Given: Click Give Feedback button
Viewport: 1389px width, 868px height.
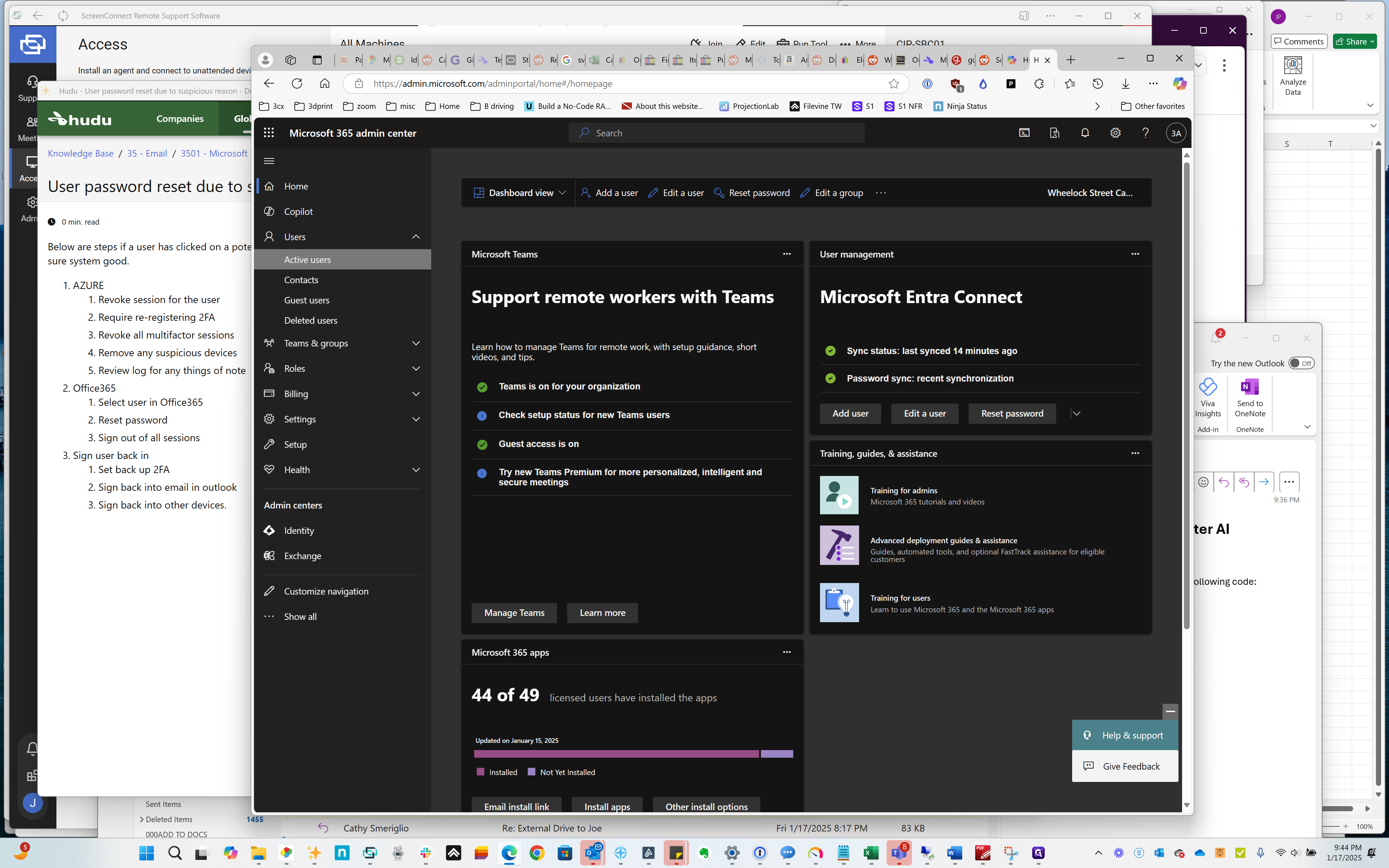Looking at the screenshot, I should coord(1124,766).
